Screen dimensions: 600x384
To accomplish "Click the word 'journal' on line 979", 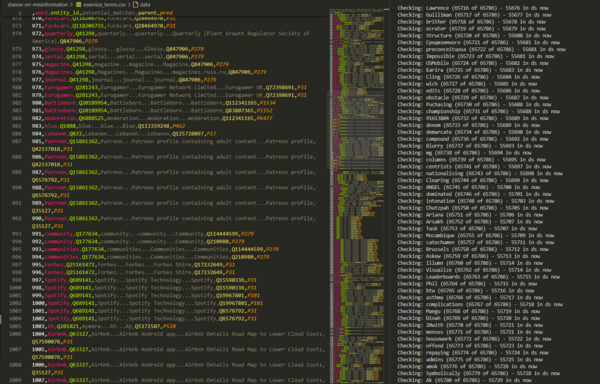I will coord(55,80).
